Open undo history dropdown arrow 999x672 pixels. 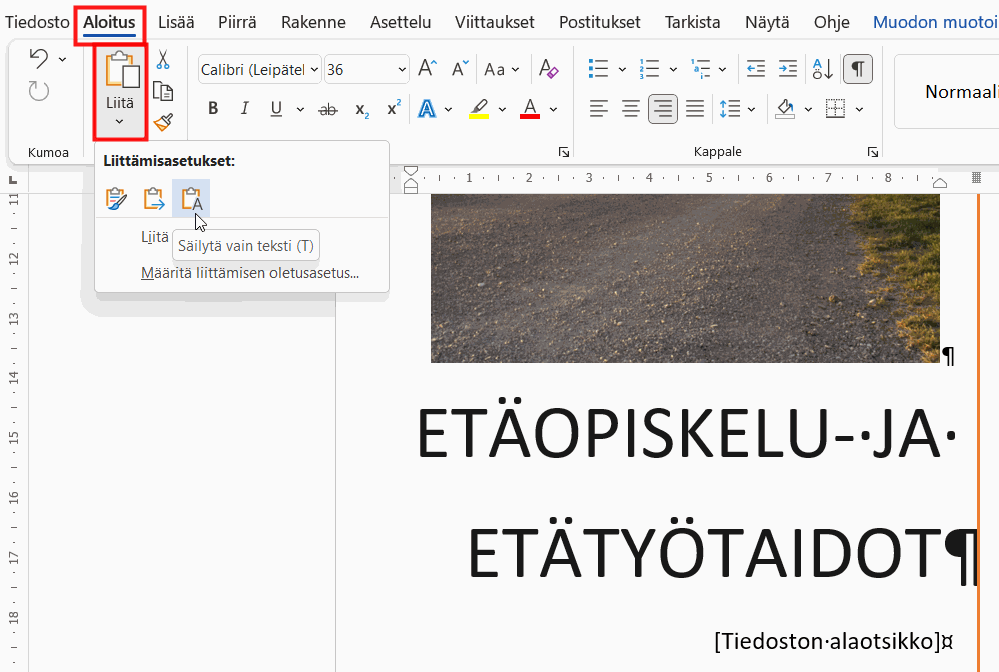(x=62, y=59)
